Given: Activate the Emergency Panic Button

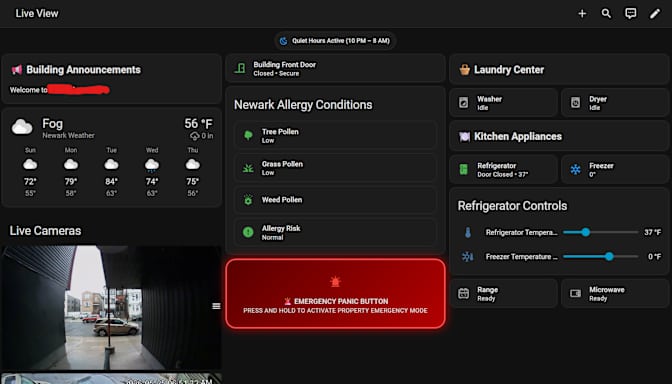Looking at the screenshot, I should click(x=335, y=294).
